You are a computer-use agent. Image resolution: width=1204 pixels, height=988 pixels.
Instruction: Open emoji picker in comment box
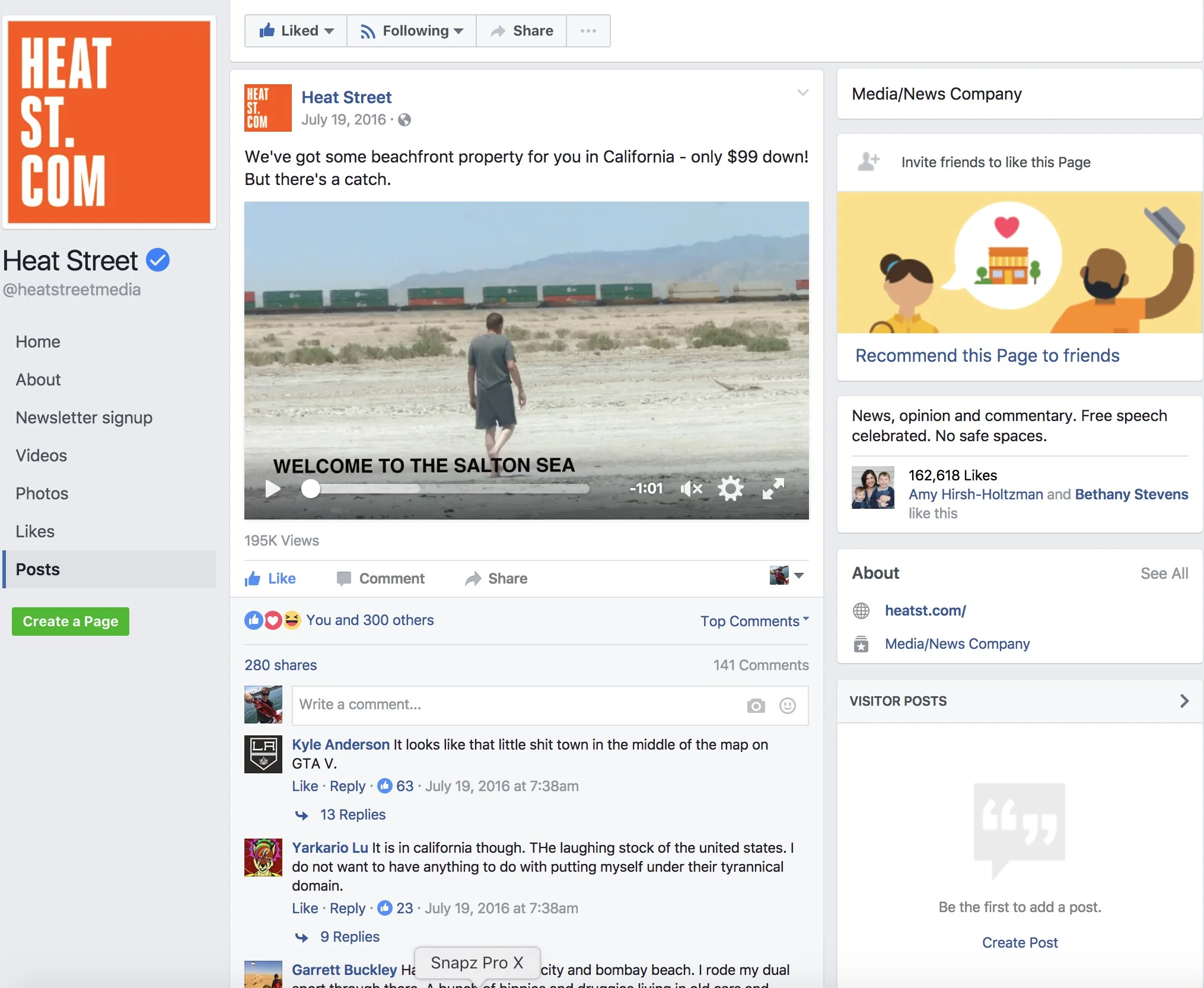click(x=787, y=706)
